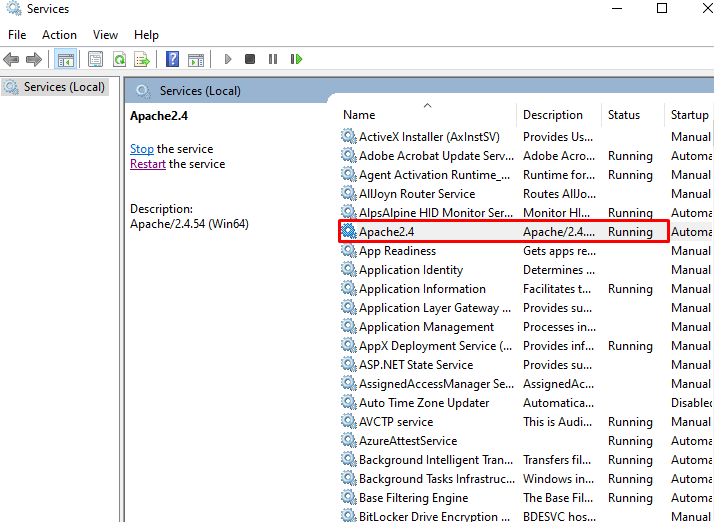Select the Application Management service name

pyautogui.click(x=426, y=327)
